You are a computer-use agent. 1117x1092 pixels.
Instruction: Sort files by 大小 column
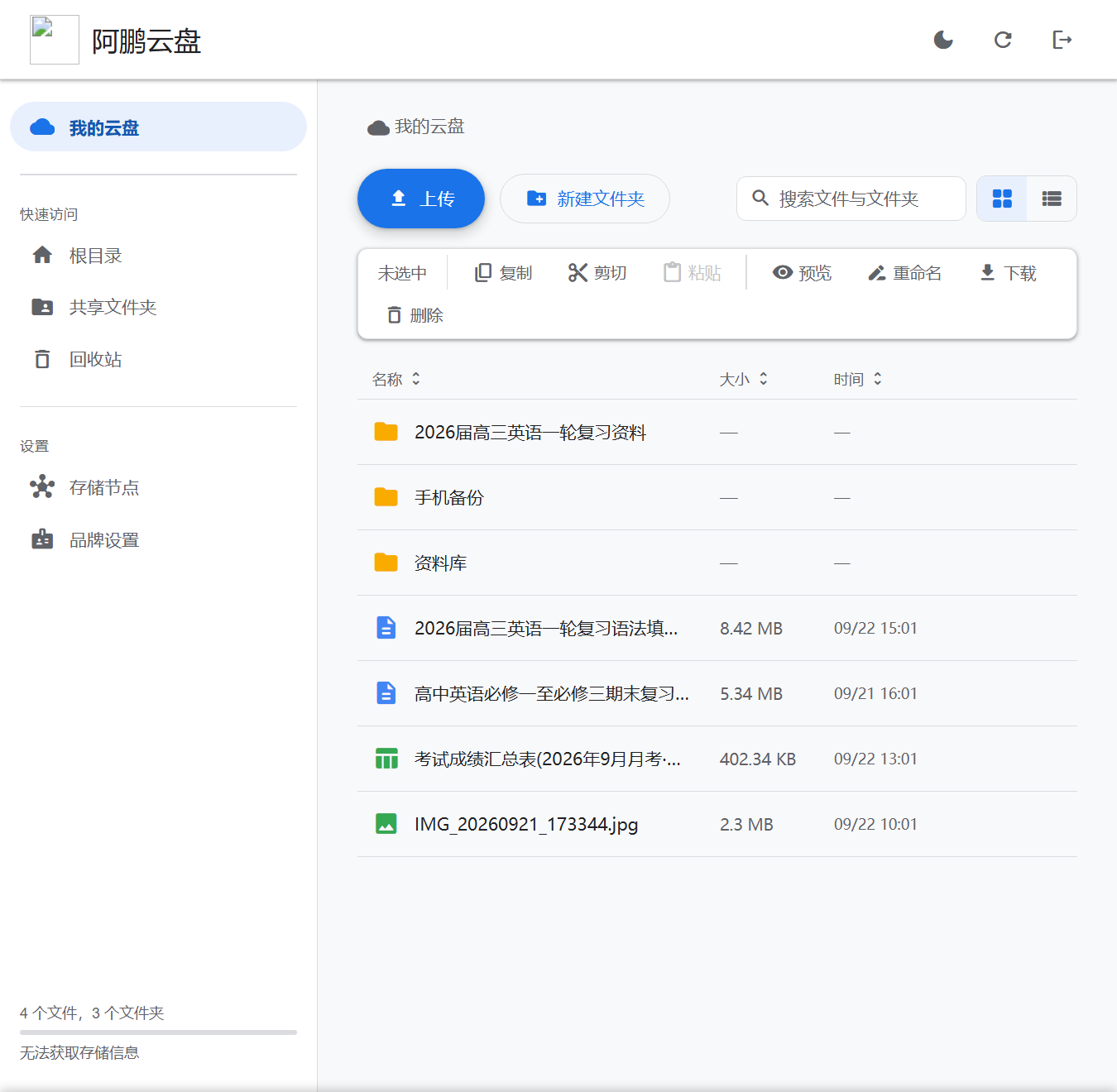tap(744, 379)
